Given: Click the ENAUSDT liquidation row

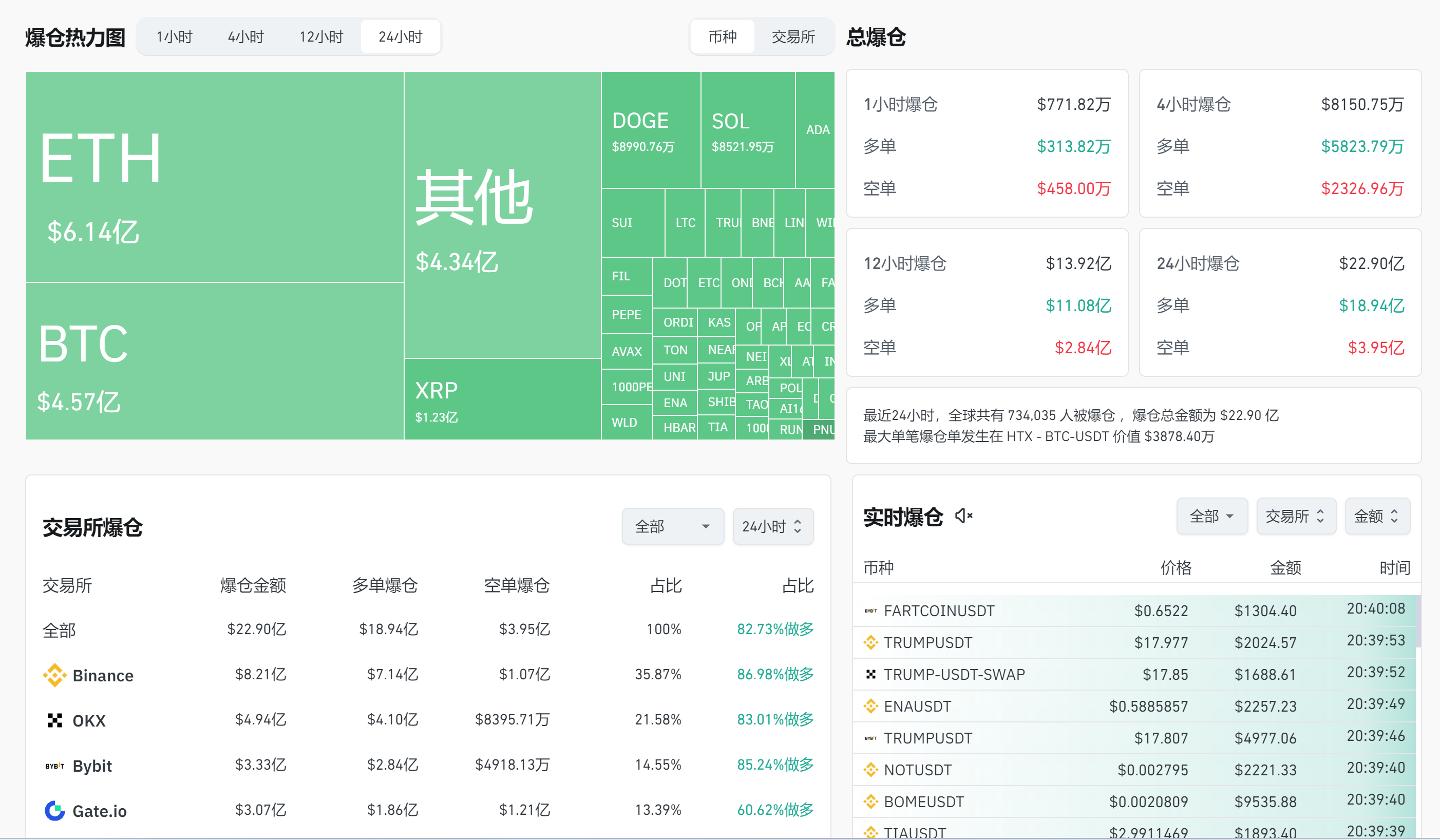Looking at the screenshot, I should pyautogui.click(x=1134, y=707).
